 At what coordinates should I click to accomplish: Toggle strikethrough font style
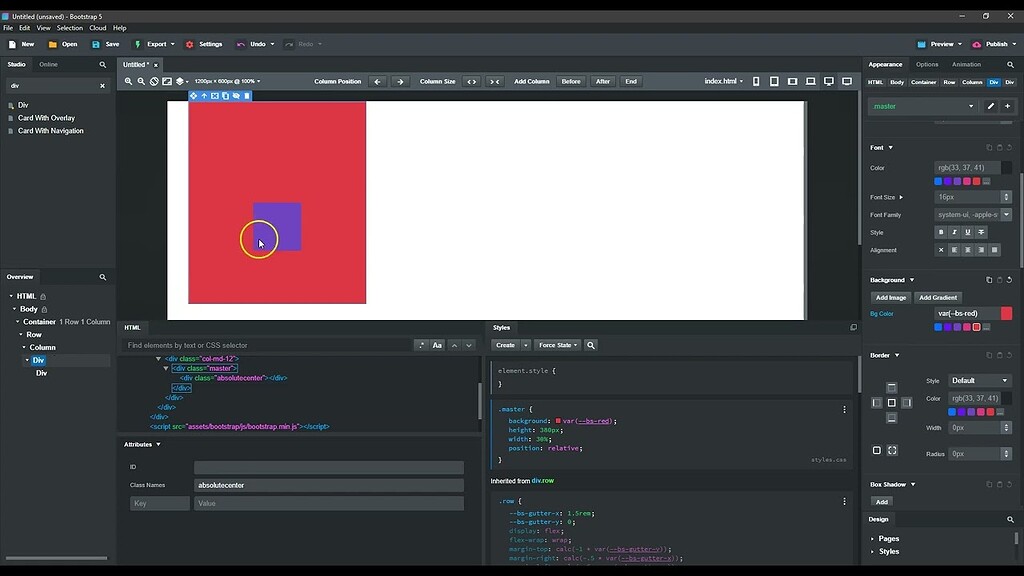(x=981, y=232)
